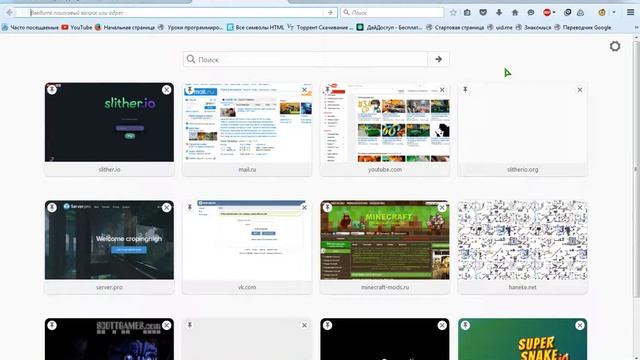Pin the minecraft-mods.ru tile
The image size is (640, 360).
click(327, 207)
